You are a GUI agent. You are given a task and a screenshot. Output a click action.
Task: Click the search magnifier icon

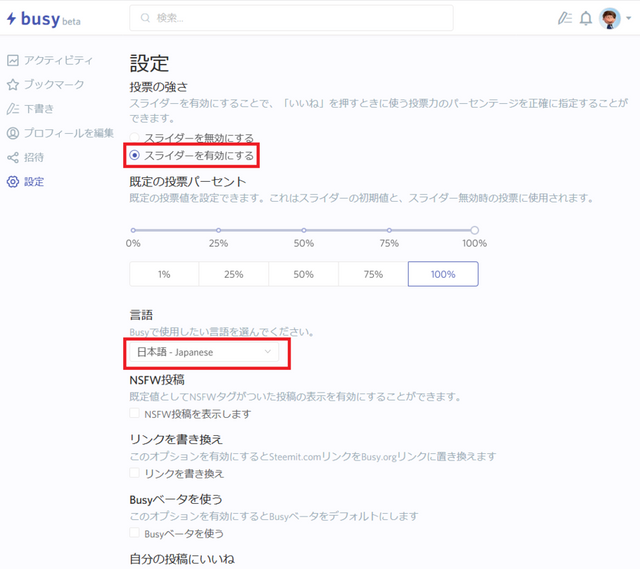click(x=145, y=18)
